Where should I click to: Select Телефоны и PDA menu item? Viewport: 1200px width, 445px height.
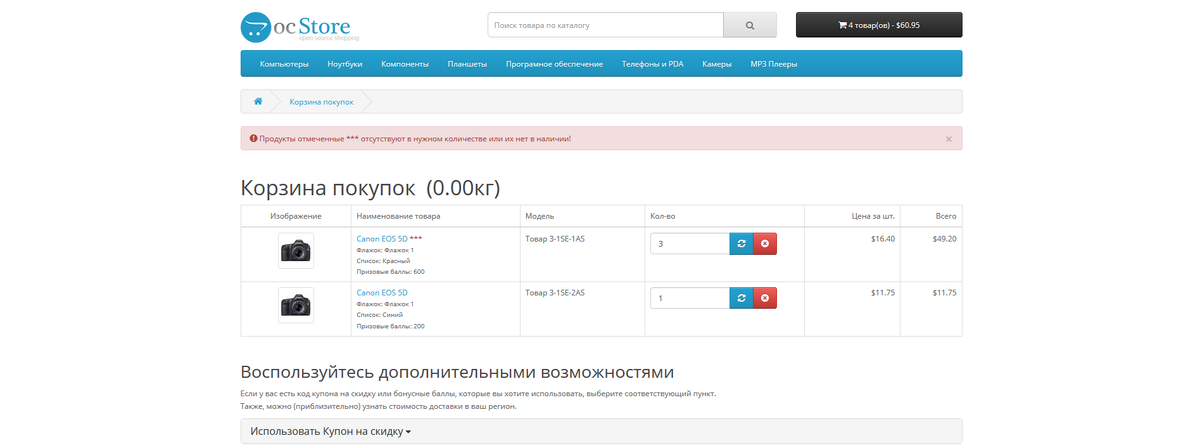pyautogui.click(x=652, y=64)
